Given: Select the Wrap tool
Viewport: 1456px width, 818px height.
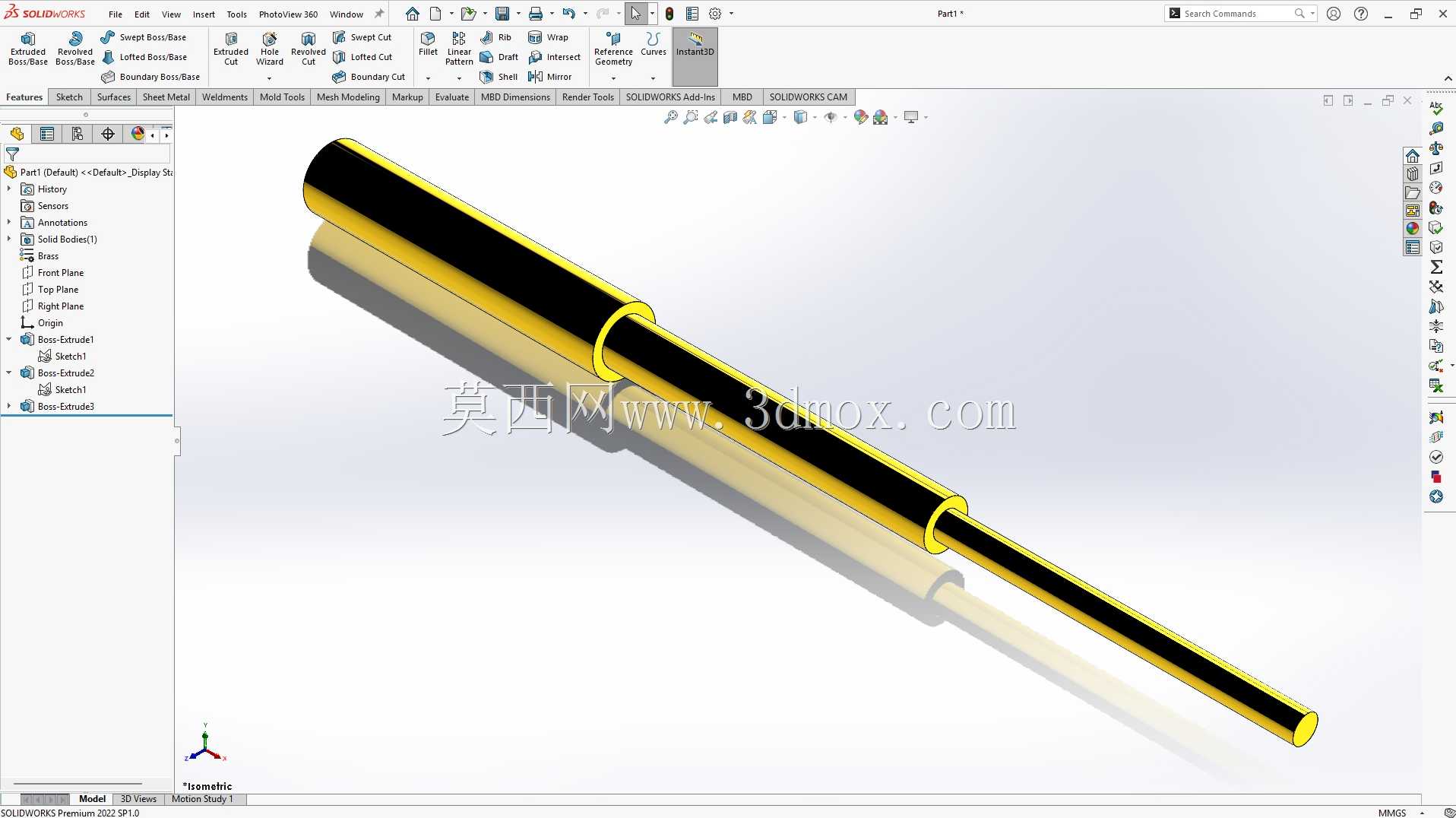Looking at the screenshot, I should [548, 37].
